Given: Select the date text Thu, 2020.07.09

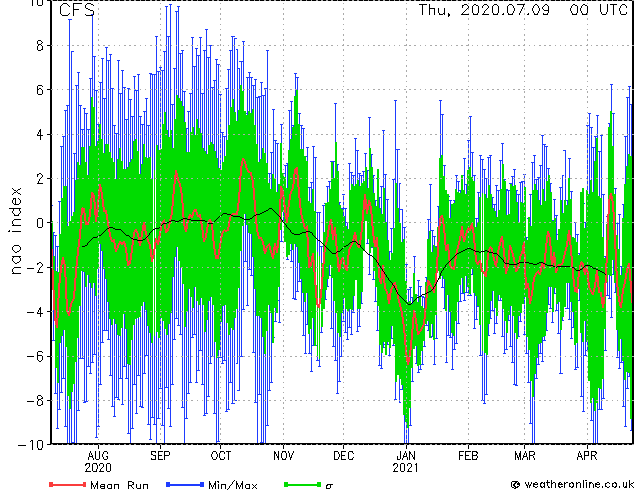Looking at the screenshot, I should click(x=484, y=10).
